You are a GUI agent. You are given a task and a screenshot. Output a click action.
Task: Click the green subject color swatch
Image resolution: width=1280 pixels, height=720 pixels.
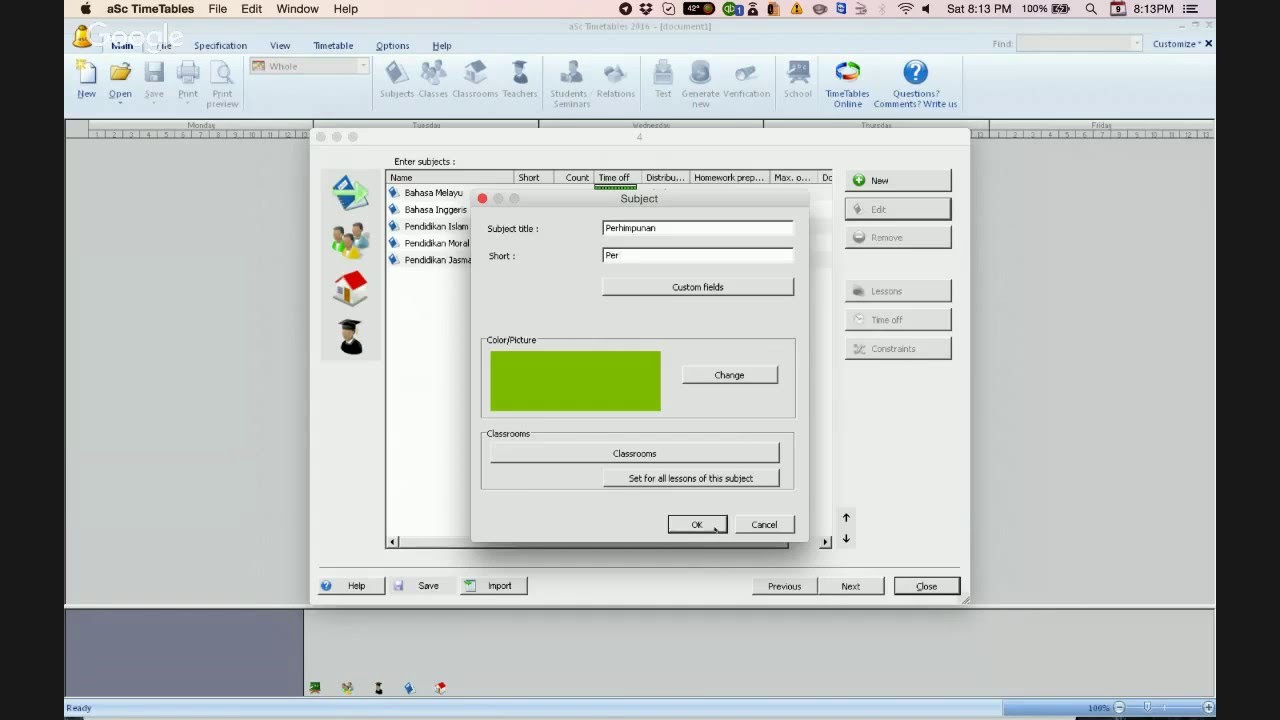coord(575,380)
